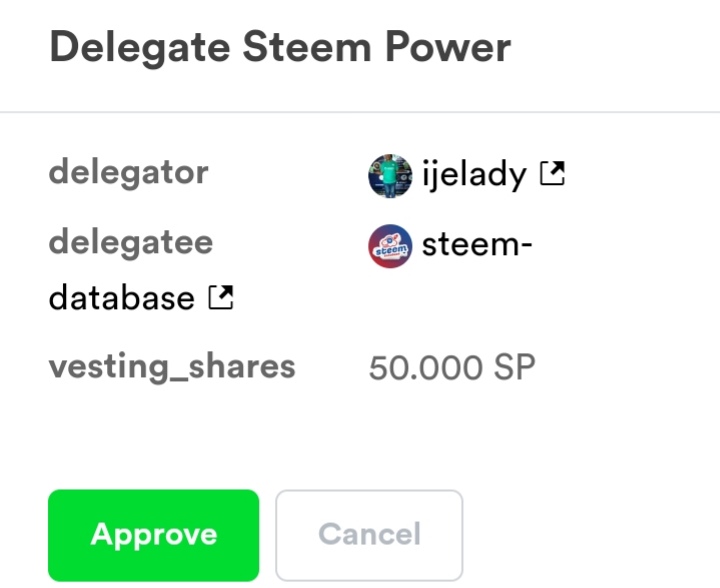Approve the Steem Power delegation

click(153, 534)
